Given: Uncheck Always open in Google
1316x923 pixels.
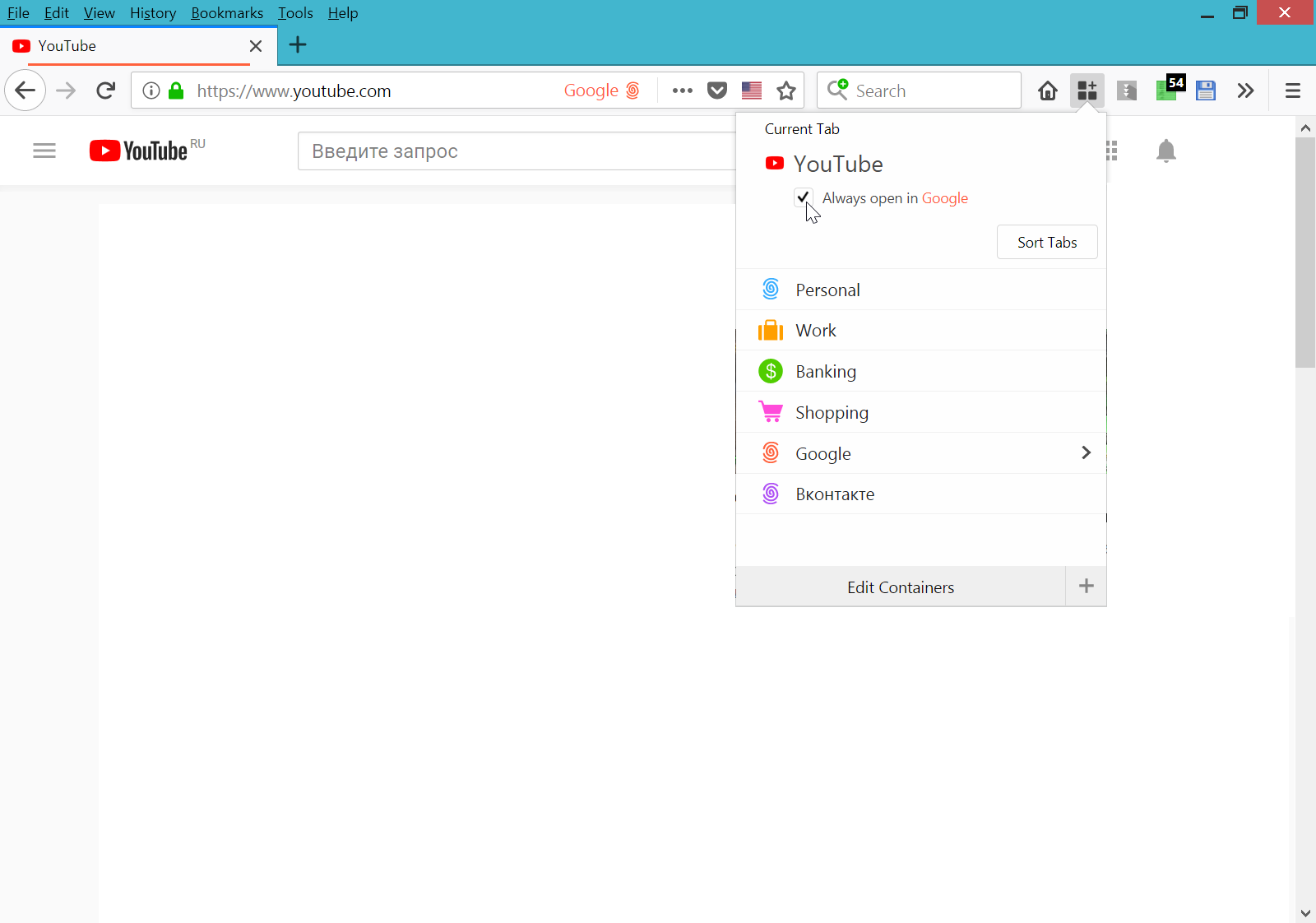Looking at the screenshot, I should click(804, 197).
